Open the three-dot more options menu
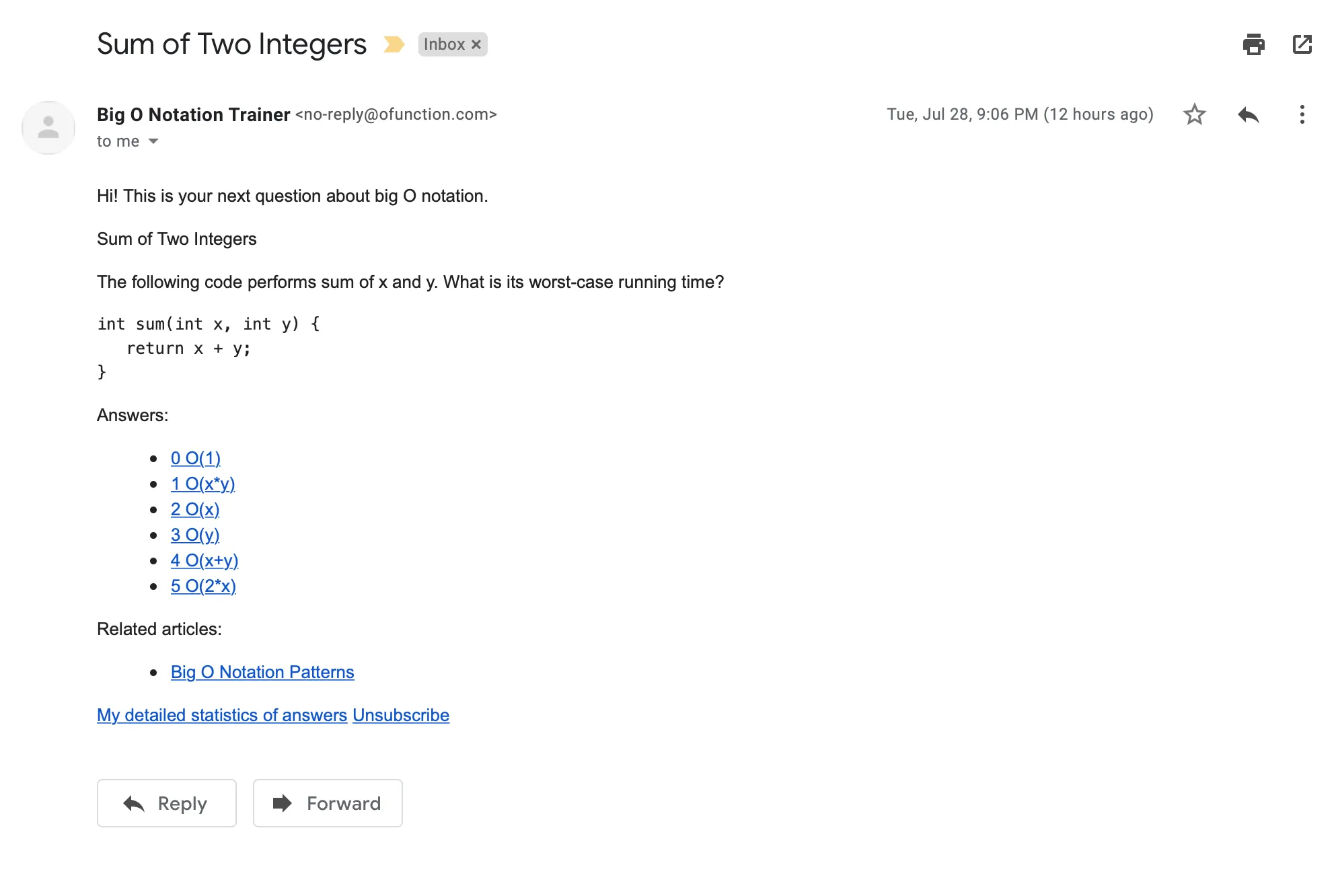This screenshot has height=896, width=1336. click(1302, 114)
